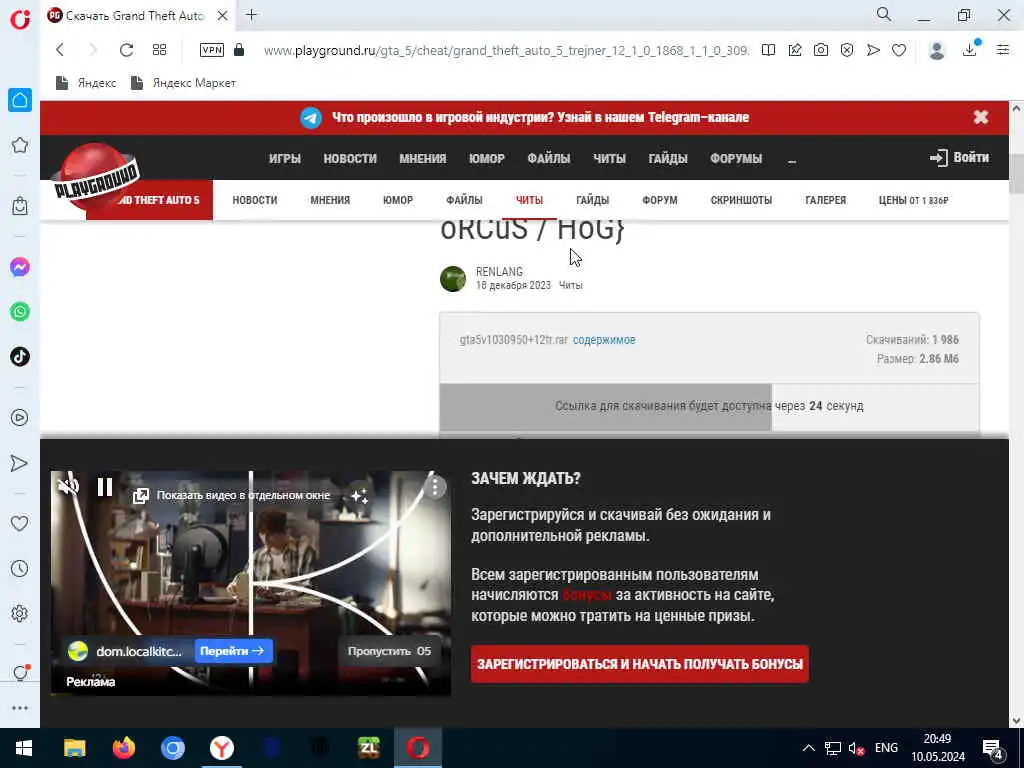
Task: Select ЧИТЫ tab in game submenu
Action: coord(529,200)
